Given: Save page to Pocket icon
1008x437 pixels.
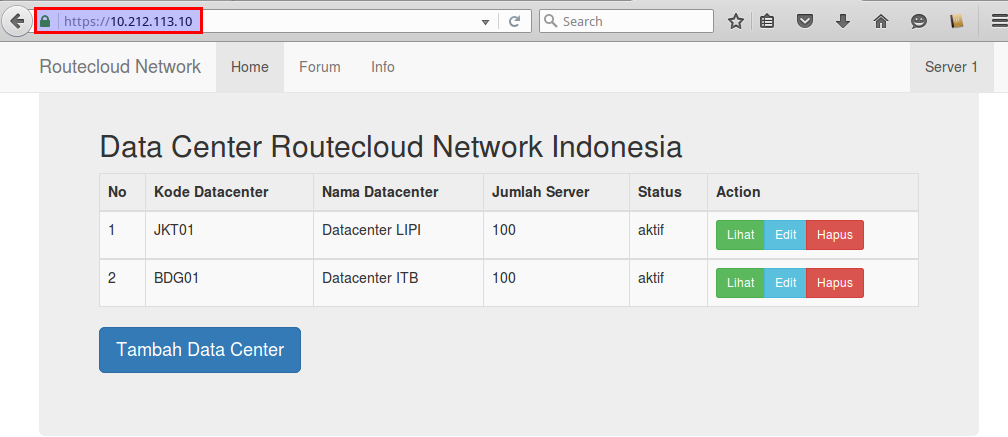Looking at the screenshot, I should coord(804,22).
